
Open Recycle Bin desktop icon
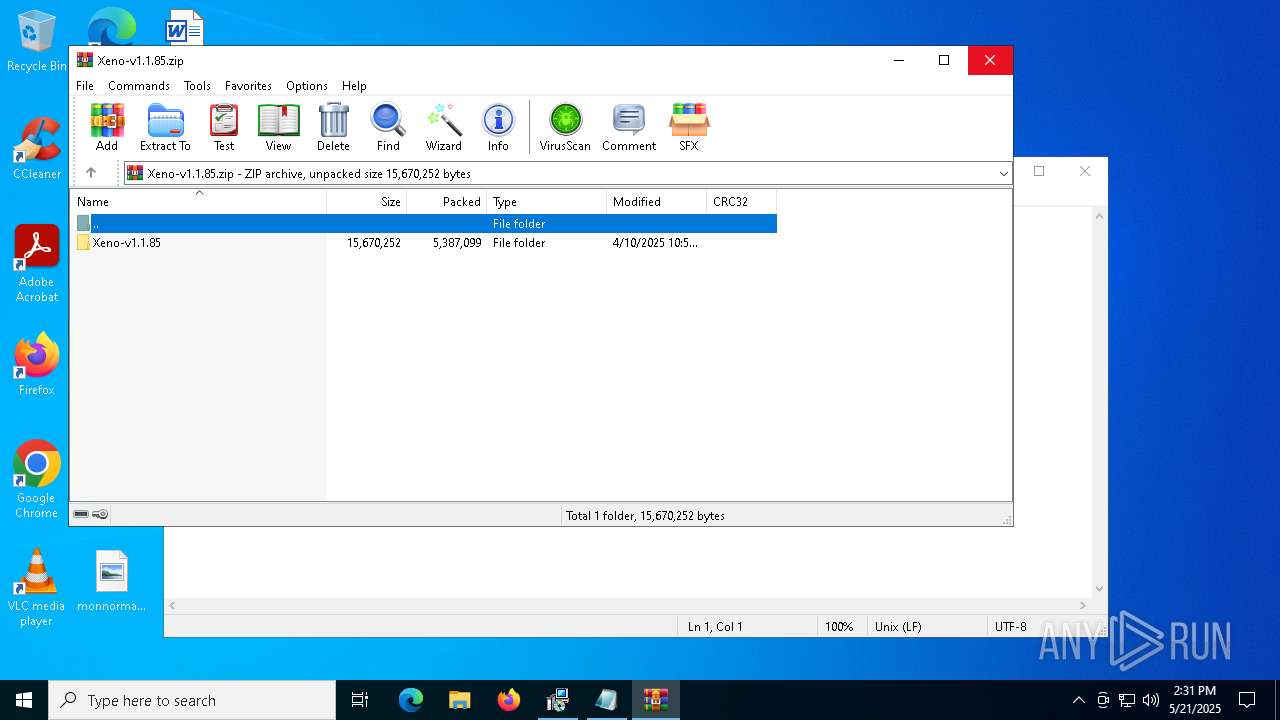37,42
